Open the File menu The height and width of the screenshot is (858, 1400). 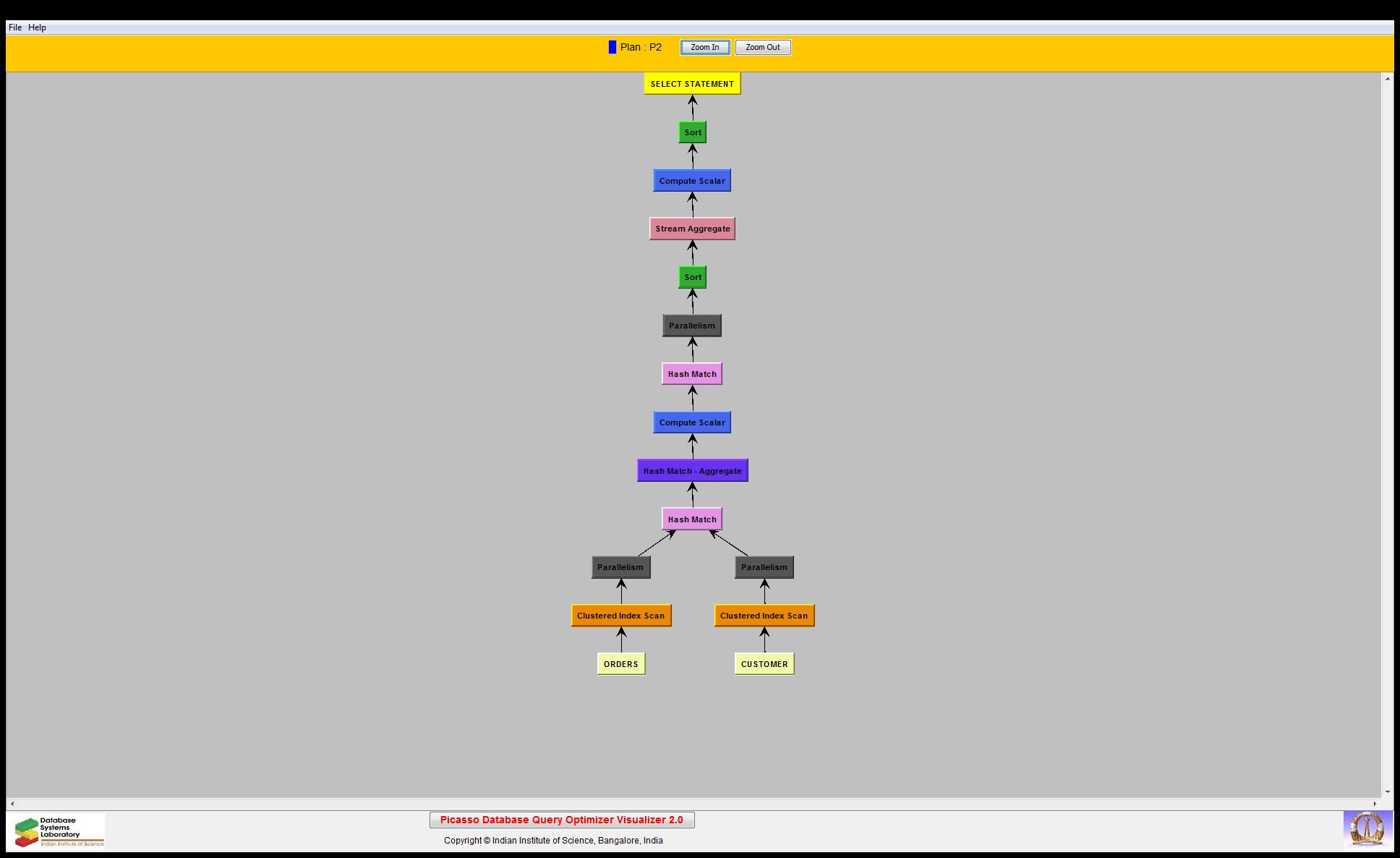point(15,27)
